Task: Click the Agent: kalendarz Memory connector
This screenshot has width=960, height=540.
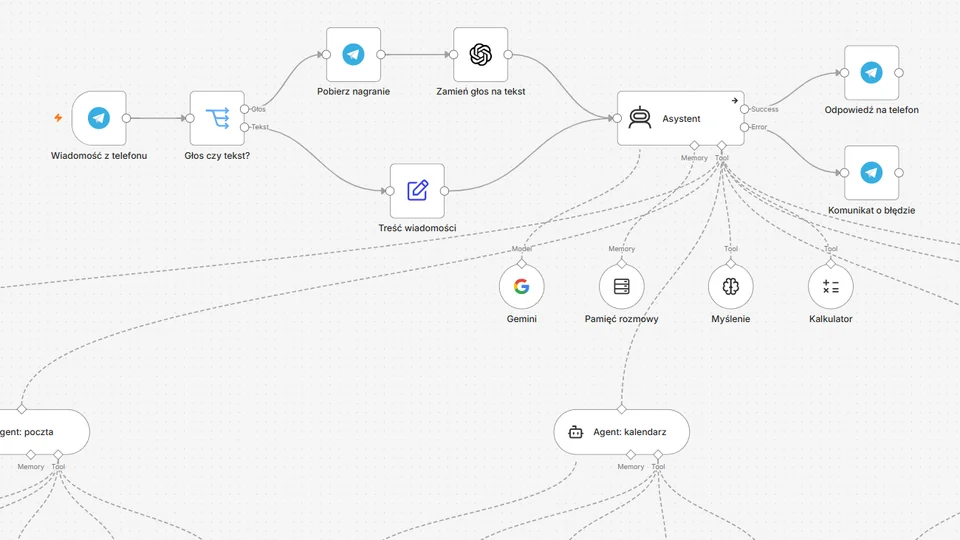Action: 631,454
